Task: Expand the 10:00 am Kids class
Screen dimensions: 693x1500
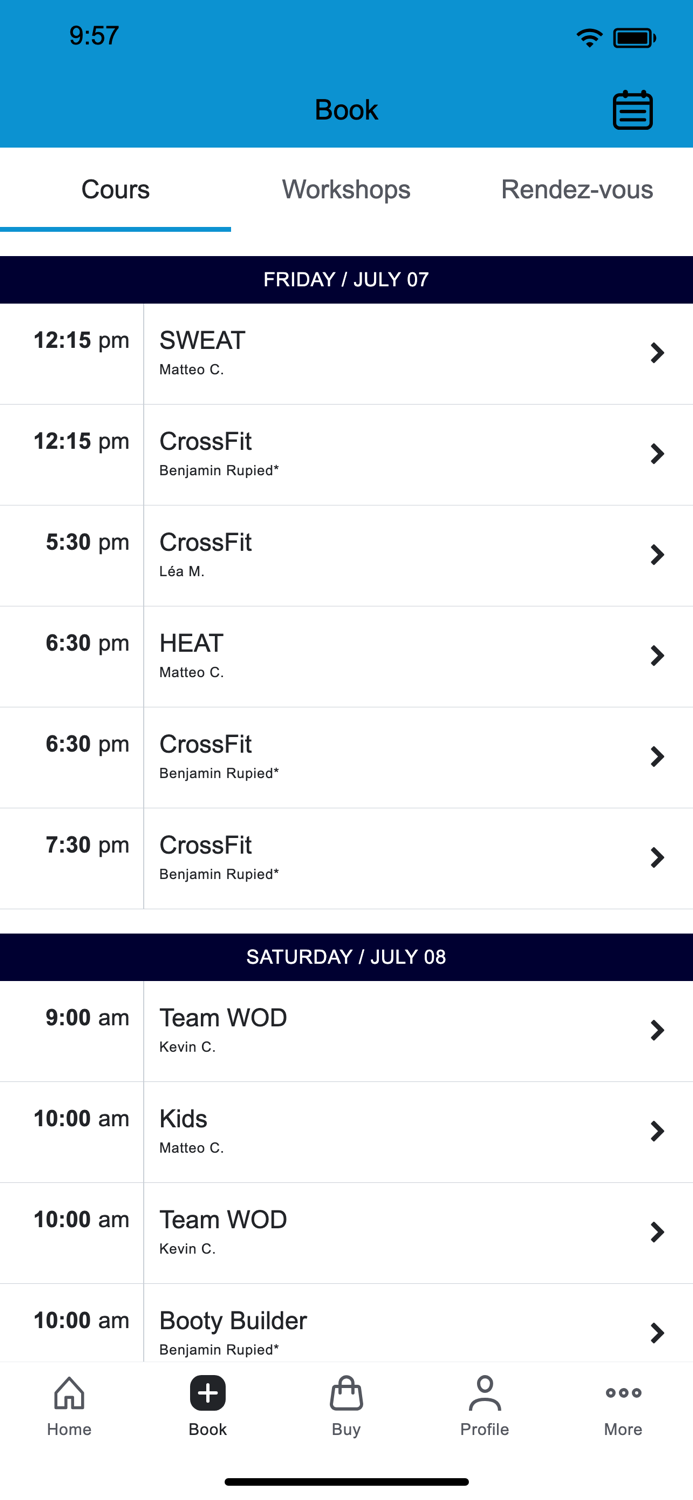Action: pyautogui.click(x=657, y=1131)
